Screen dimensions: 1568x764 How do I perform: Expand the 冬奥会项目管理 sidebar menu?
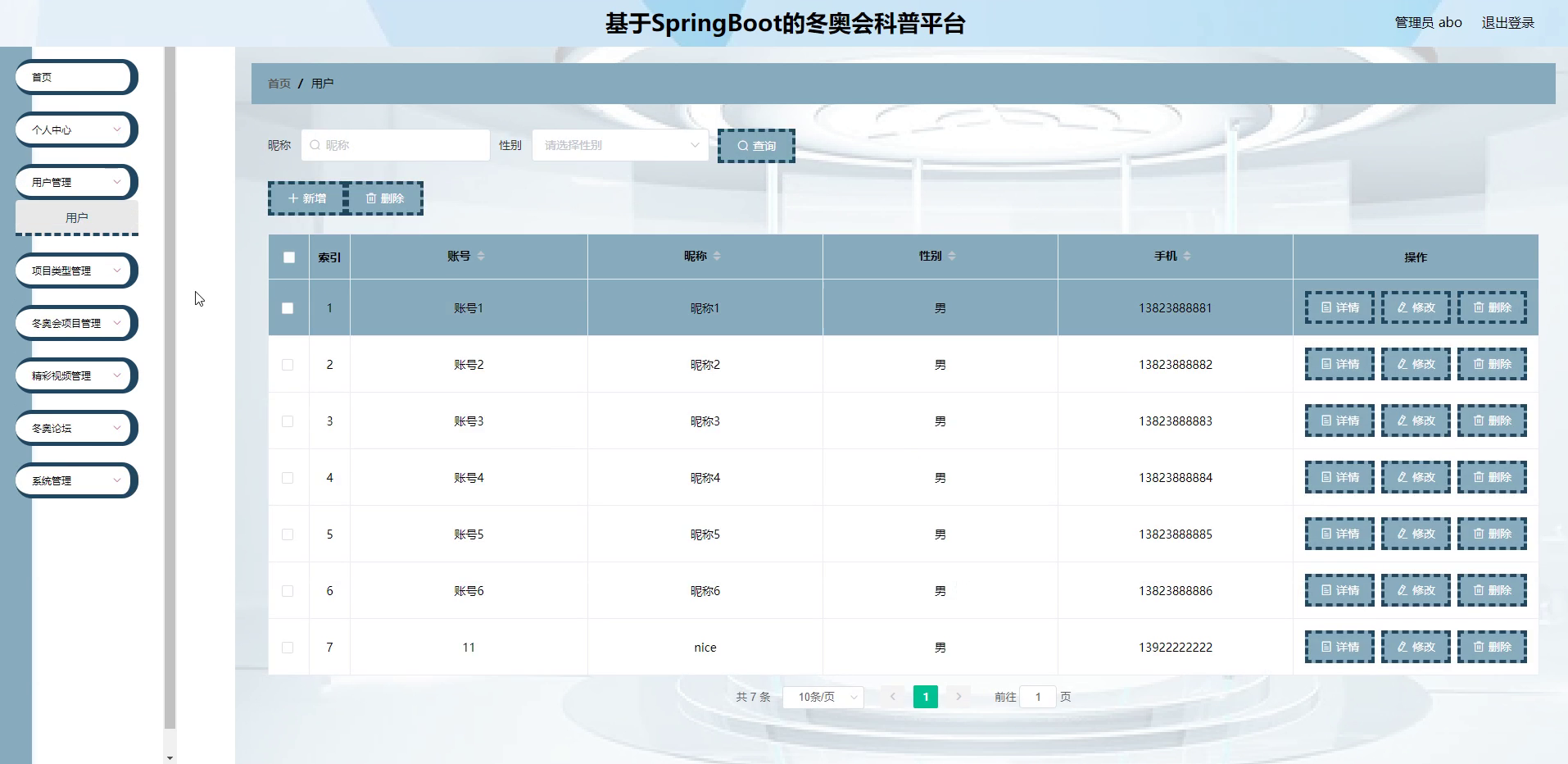76,323
